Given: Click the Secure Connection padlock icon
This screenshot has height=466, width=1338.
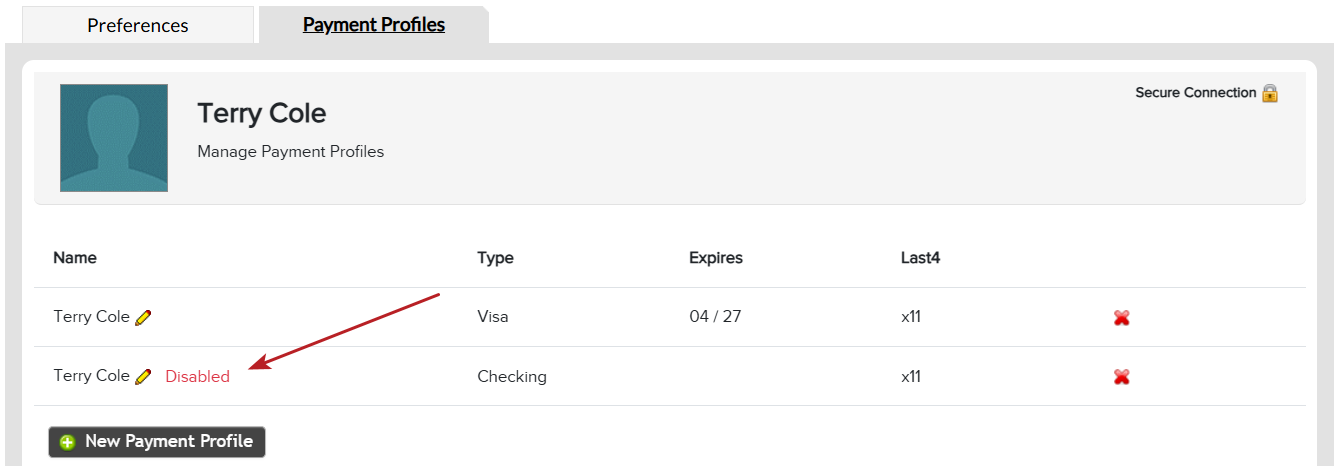Looking at the screenshot, I should (x=1270, y=93).
